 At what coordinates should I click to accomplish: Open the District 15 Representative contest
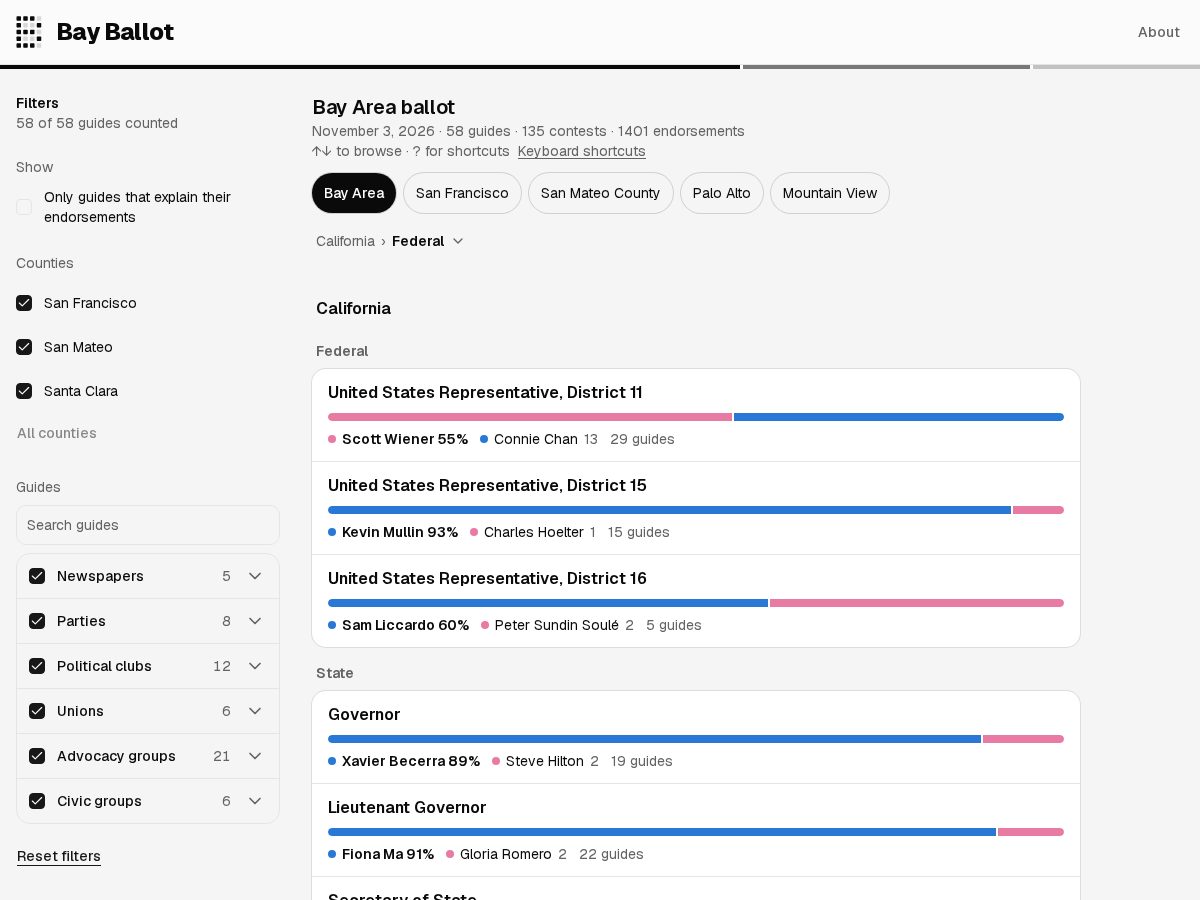coord(696,508)
